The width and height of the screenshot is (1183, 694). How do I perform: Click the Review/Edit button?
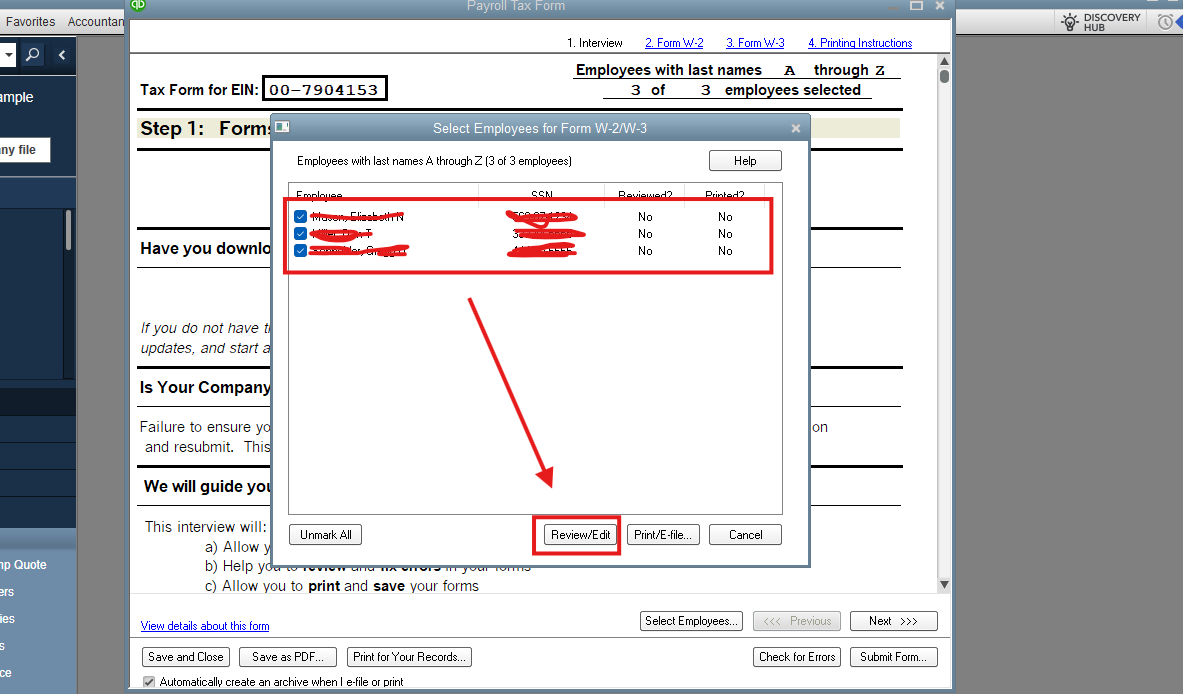580,535
